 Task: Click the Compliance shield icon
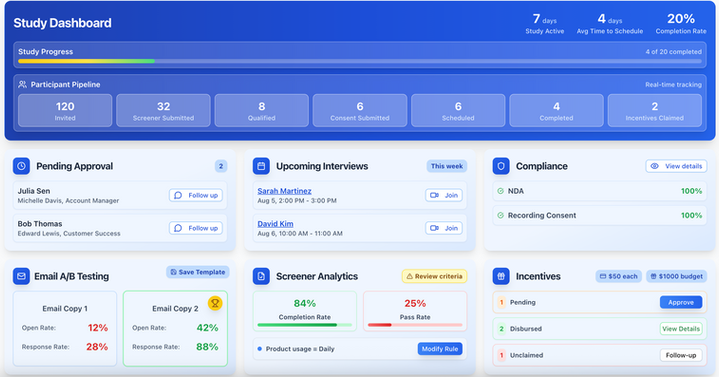[x=501, y=166]
